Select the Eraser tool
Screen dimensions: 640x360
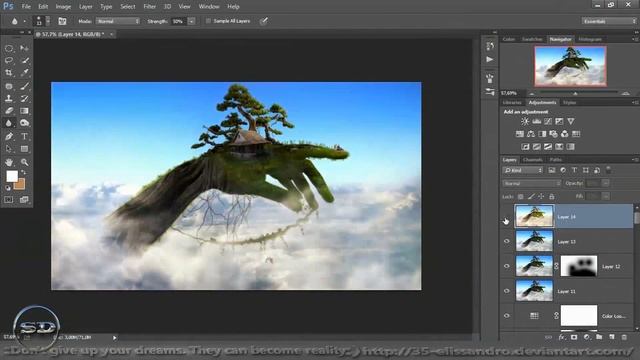[x=9, y=111]
